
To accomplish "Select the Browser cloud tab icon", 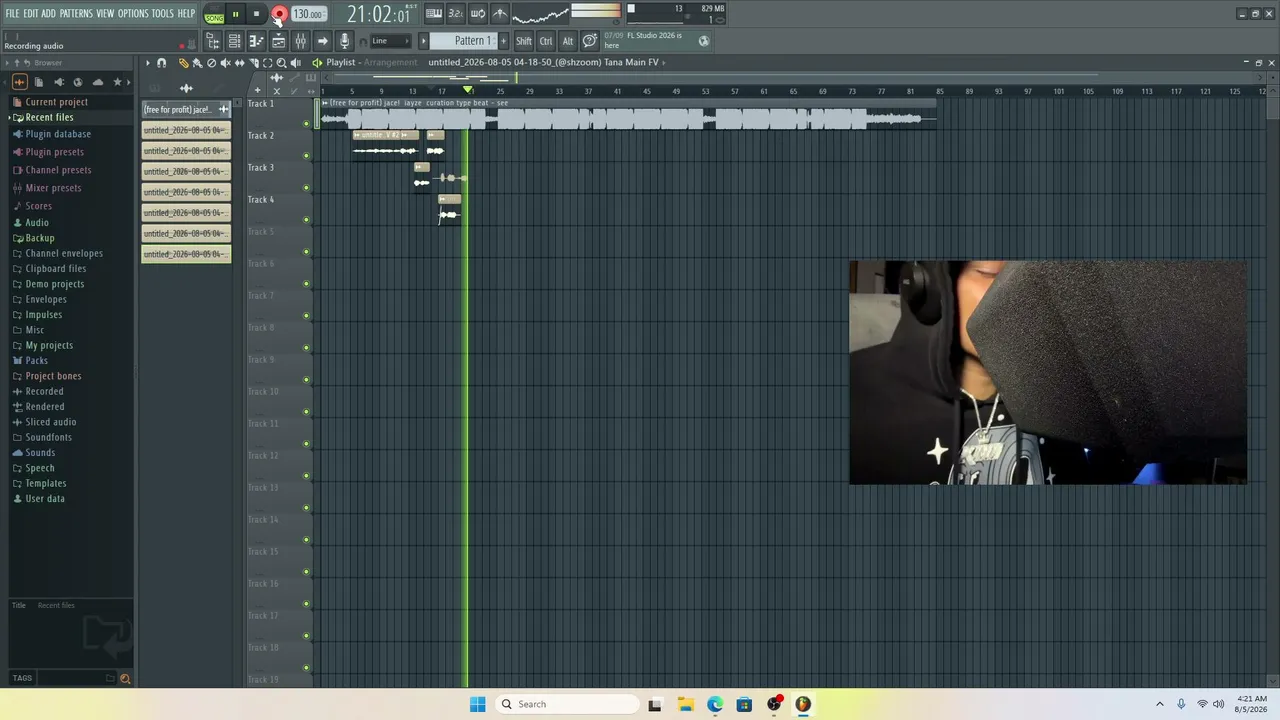I will [97, 82].
